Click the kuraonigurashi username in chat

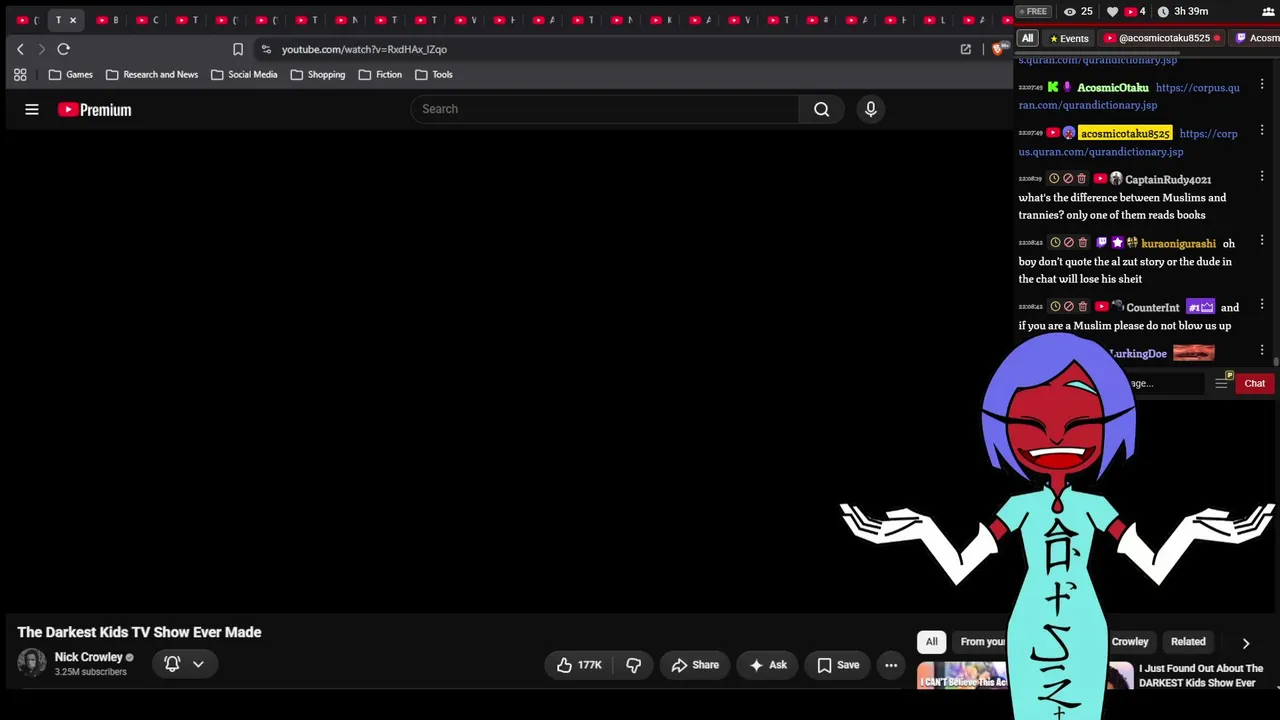(x=1178, y=244)
